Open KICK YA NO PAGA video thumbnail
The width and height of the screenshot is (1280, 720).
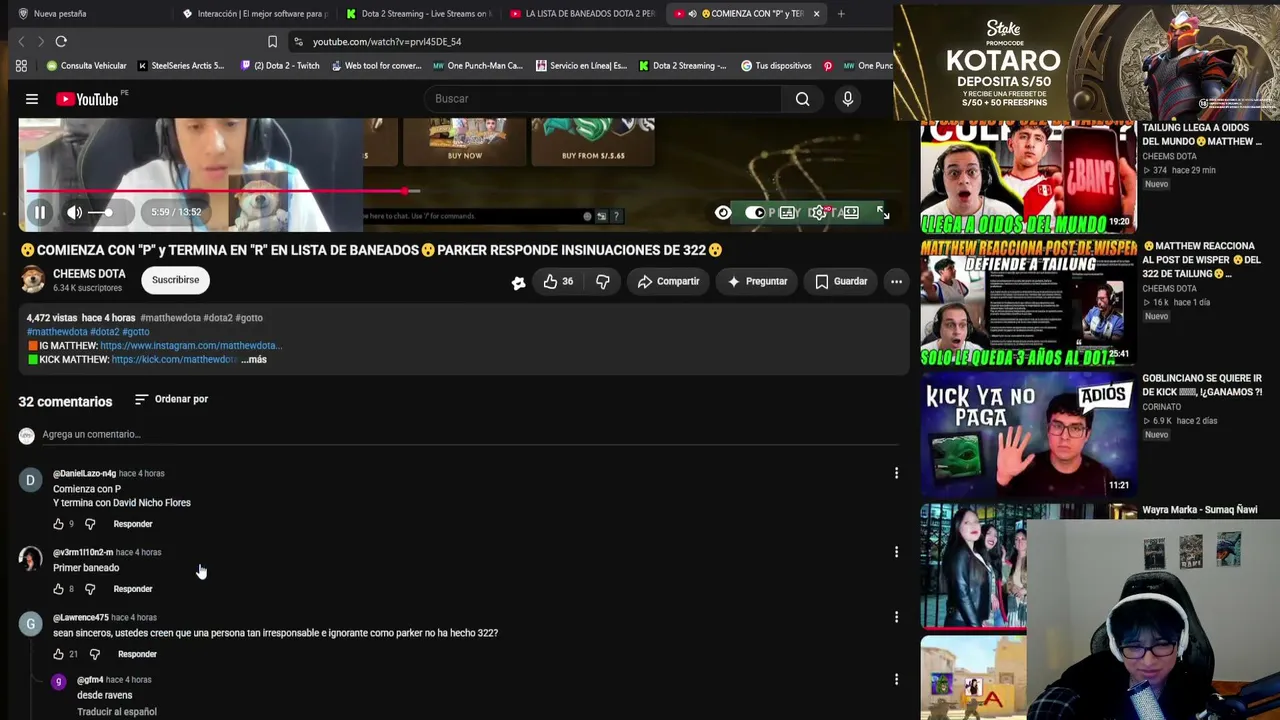1028,434
